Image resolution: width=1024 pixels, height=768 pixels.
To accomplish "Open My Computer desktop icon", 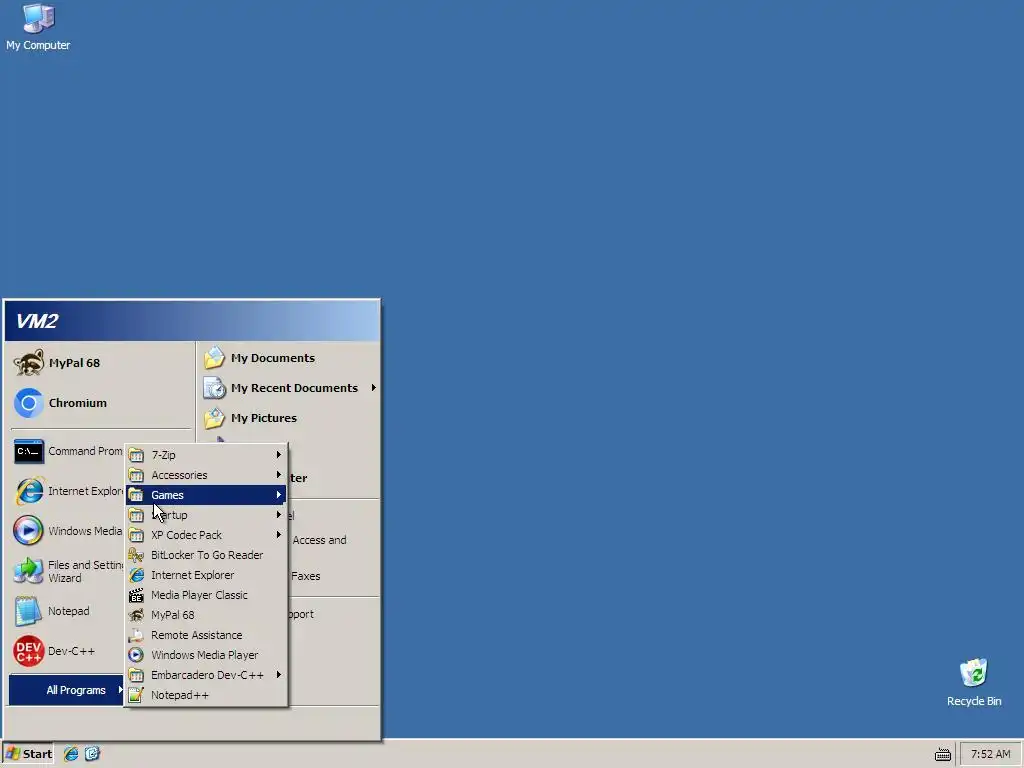I will coord(38,27).
